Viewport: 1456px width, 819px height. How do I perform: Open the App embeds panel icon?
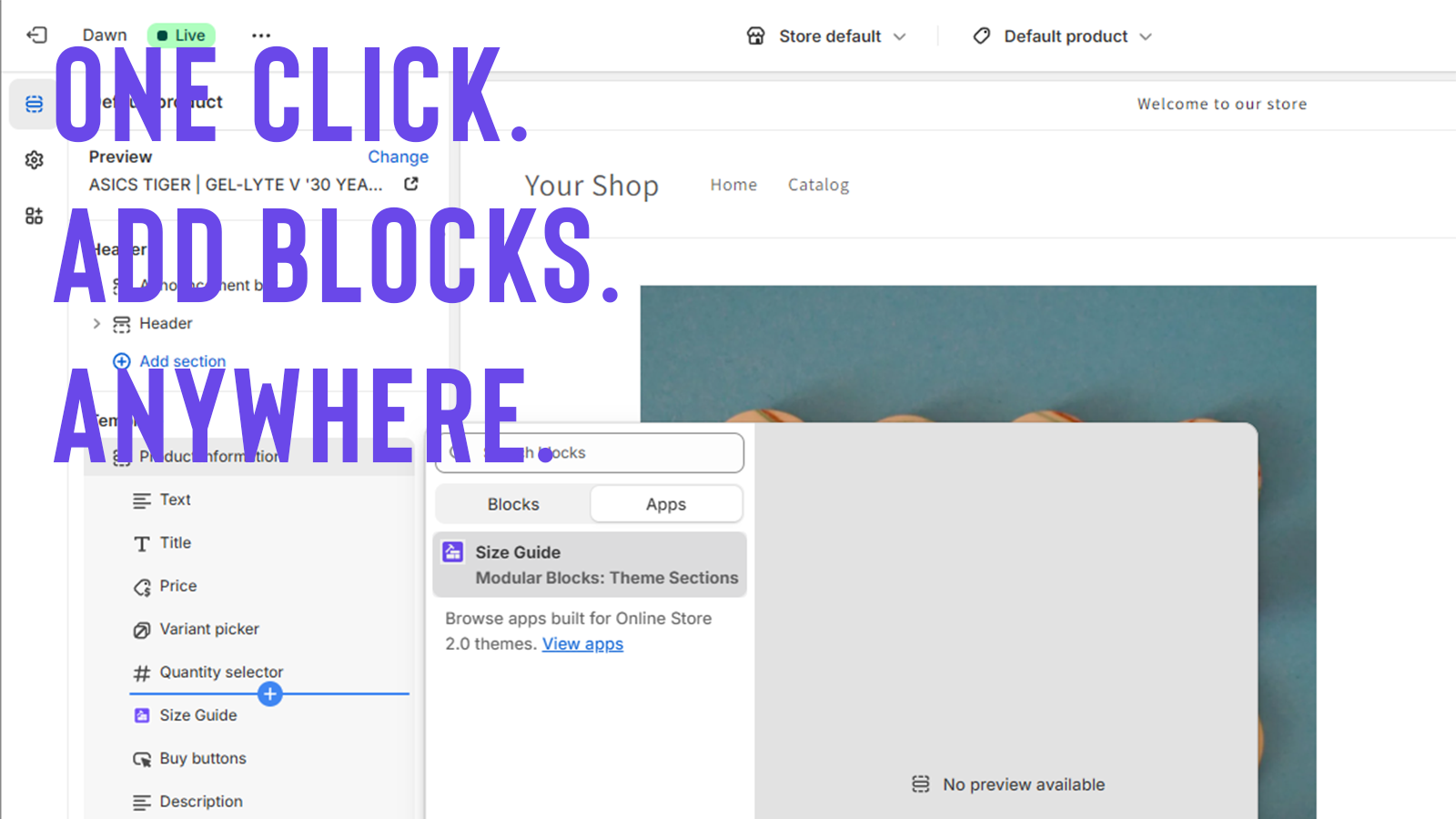click(x=34, y=216)
